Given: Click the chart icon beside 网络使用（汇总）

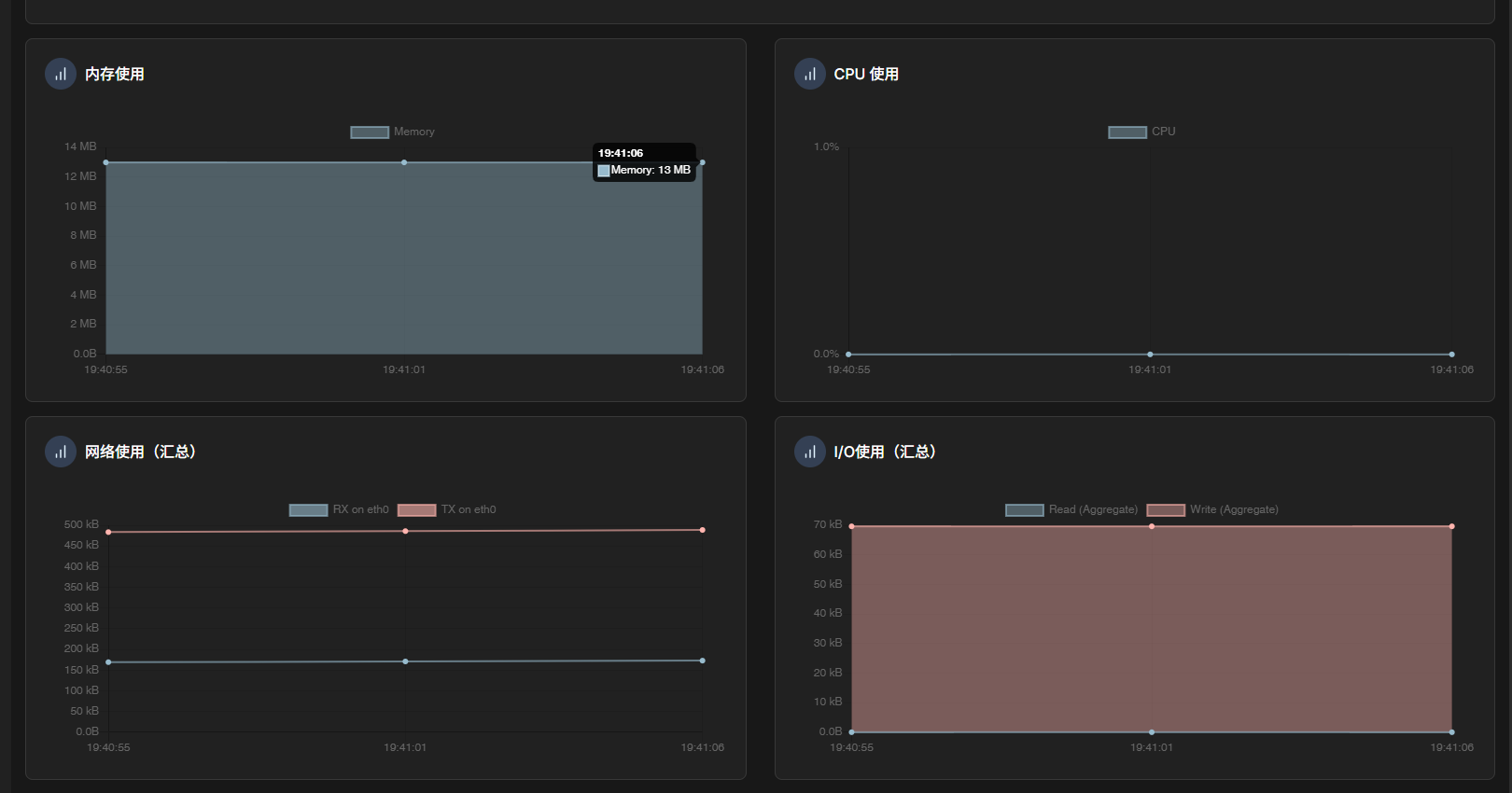Looking at the screenshot, I should click(61, 452).
